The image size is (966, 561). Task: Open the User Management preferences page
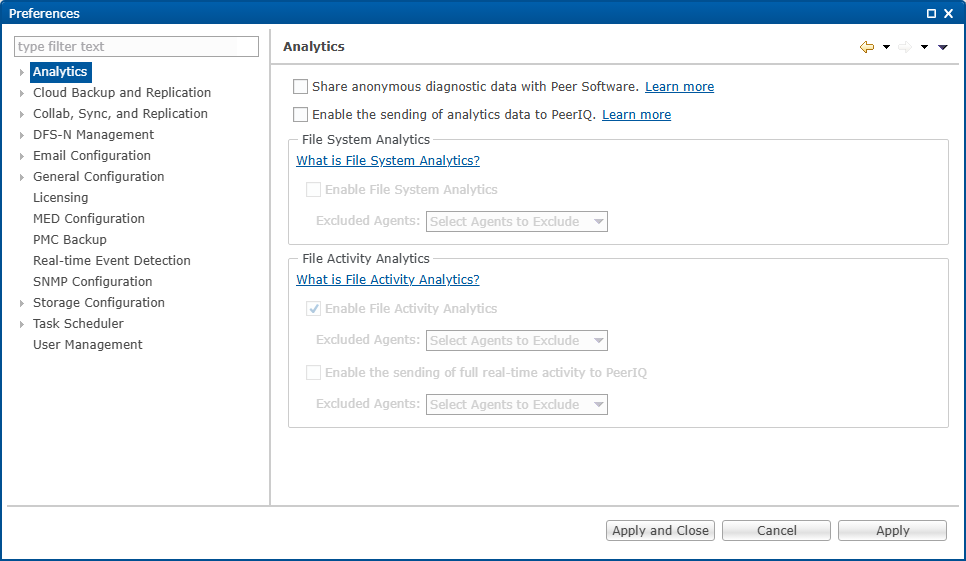pos(87,345)
